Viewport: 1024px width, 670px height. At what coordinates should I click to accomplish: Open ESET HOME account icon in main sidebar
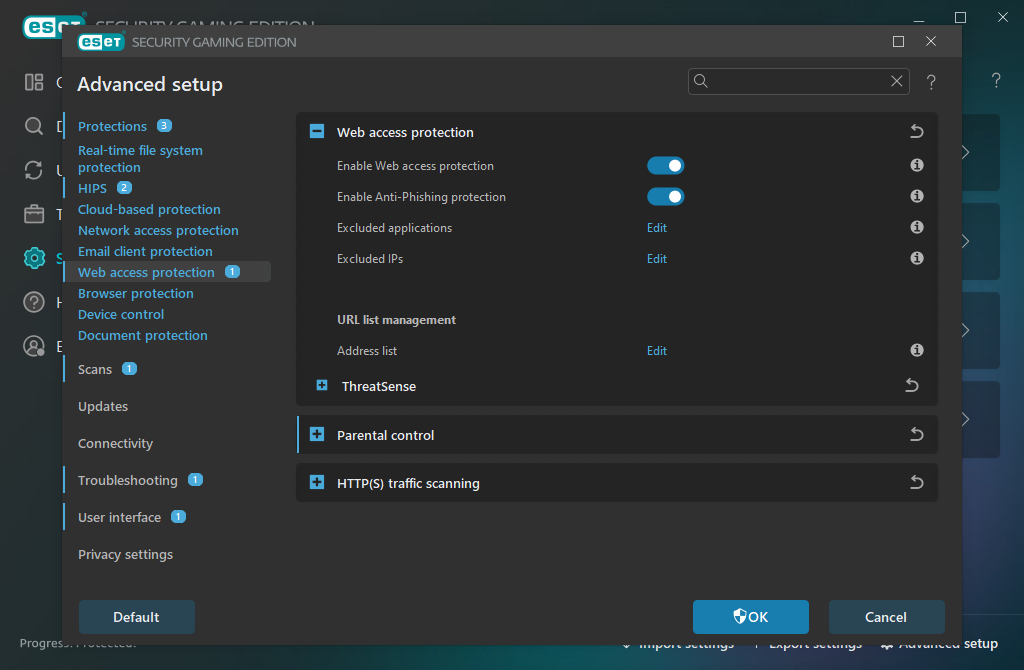[x=34, y=346]
